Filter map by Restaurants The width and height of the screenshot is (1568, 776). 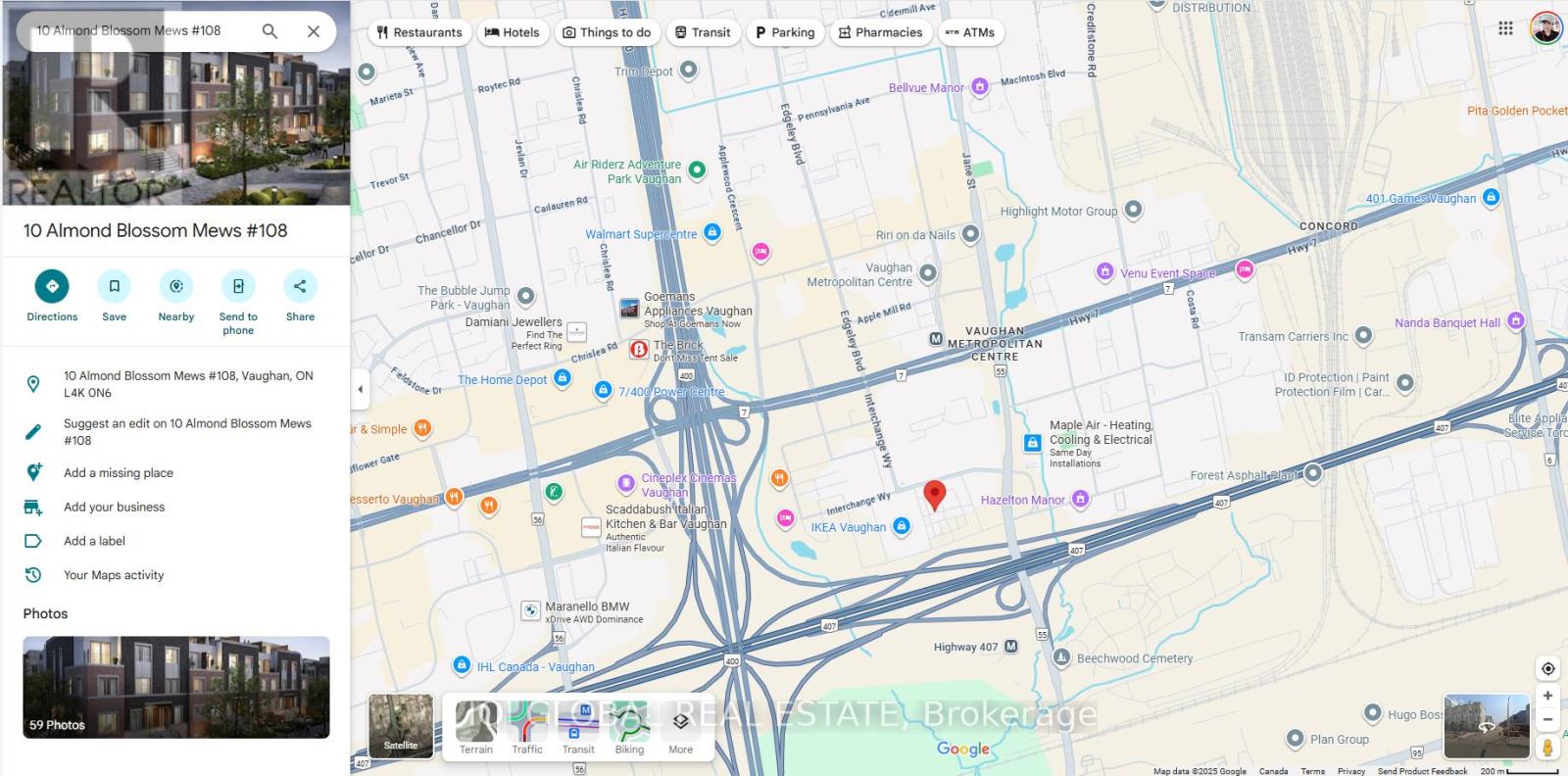pyautogui.click(x=419, y=32)
